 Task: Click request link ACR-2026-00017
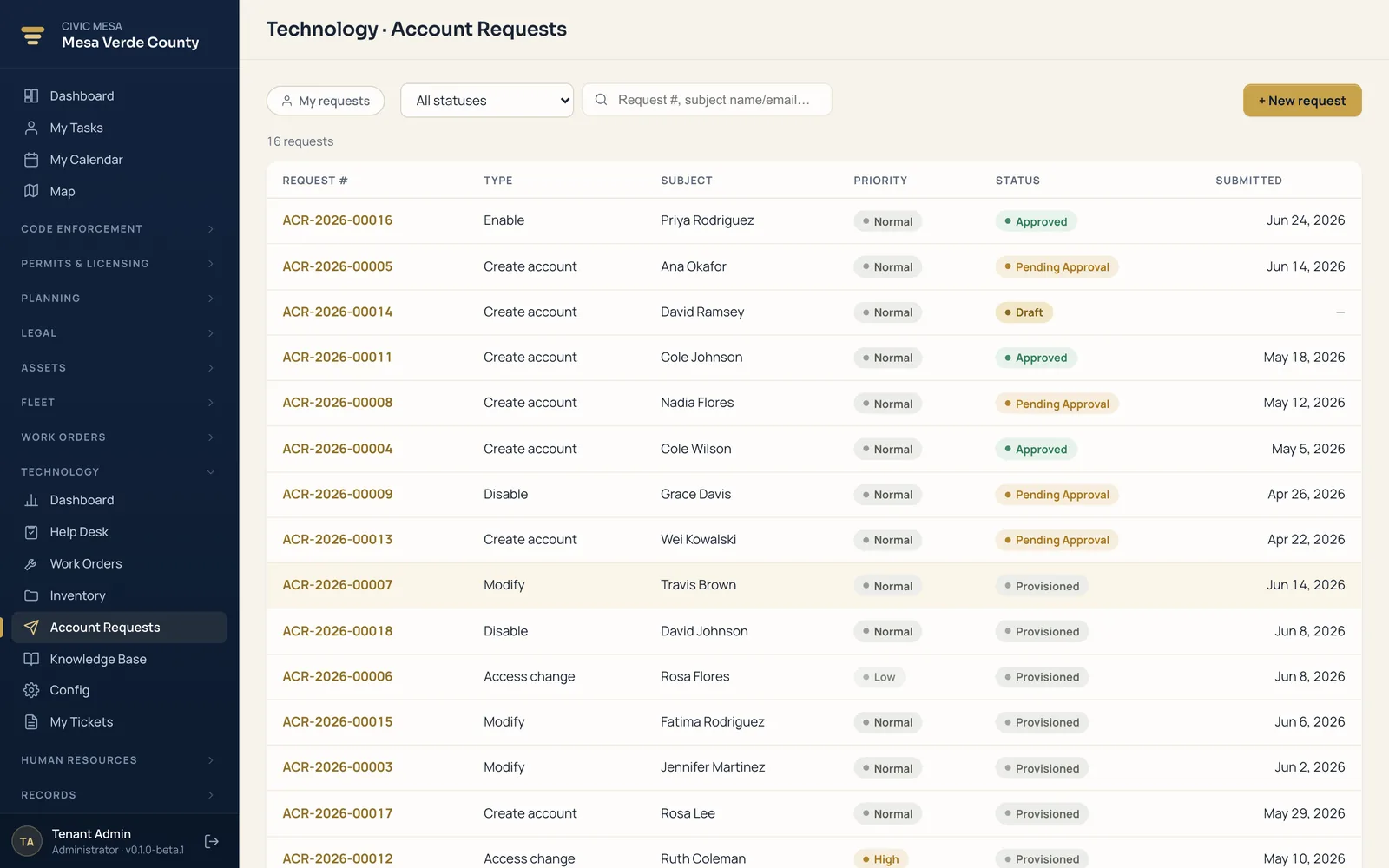337,813
